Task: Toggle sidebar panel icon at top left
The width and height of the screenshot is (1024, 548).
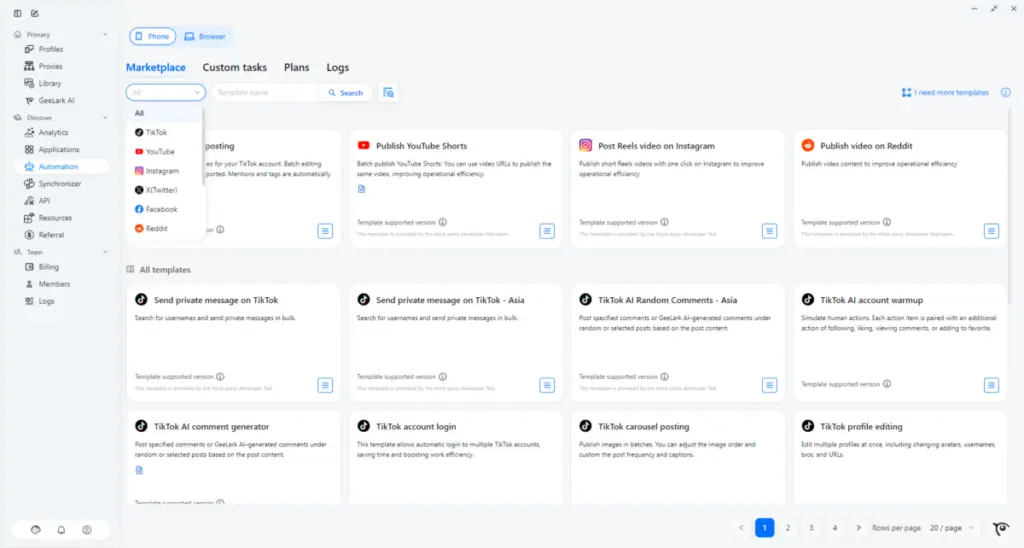Action: click(x=17, y=13)
